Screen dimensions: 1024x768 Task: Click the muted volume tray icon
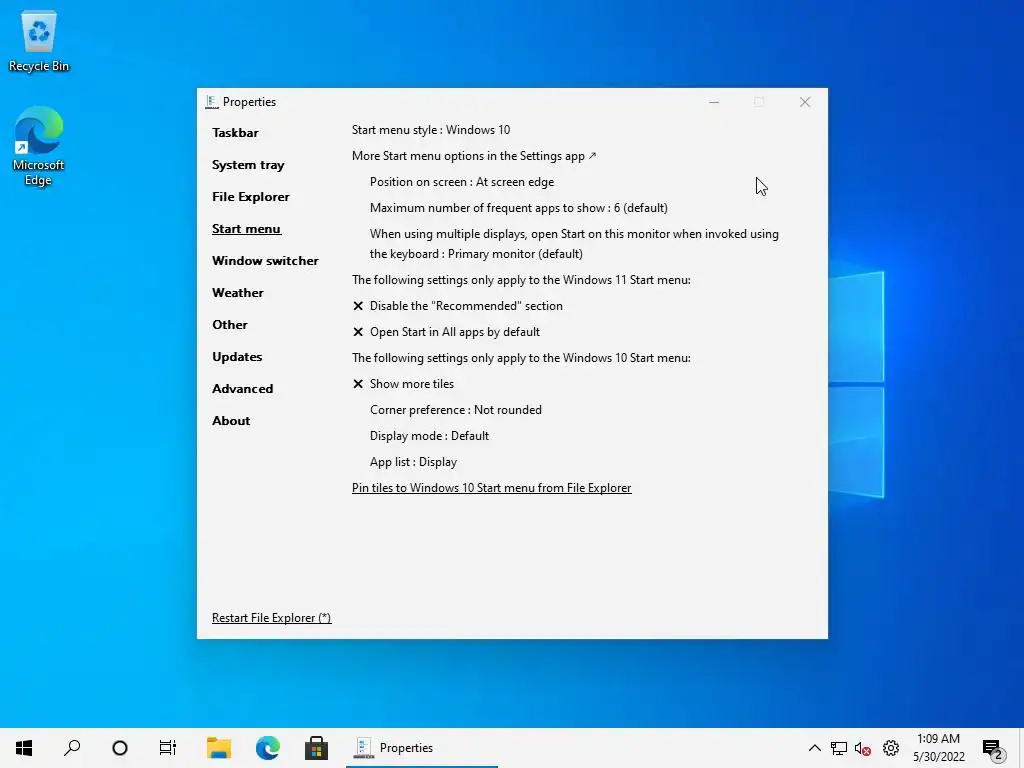tap(863, 748)
